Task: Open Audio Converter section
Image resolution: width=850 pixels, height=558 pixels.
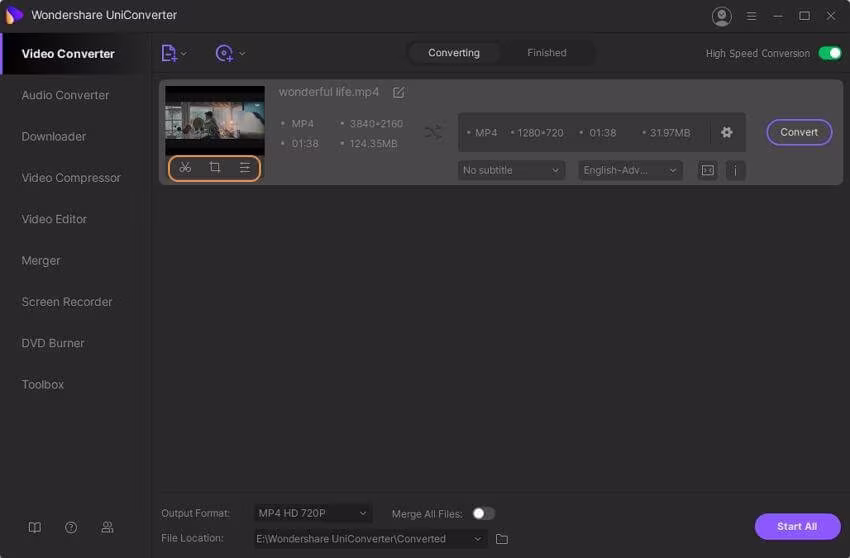Action: pyautogui.click(x=65, y=95)
